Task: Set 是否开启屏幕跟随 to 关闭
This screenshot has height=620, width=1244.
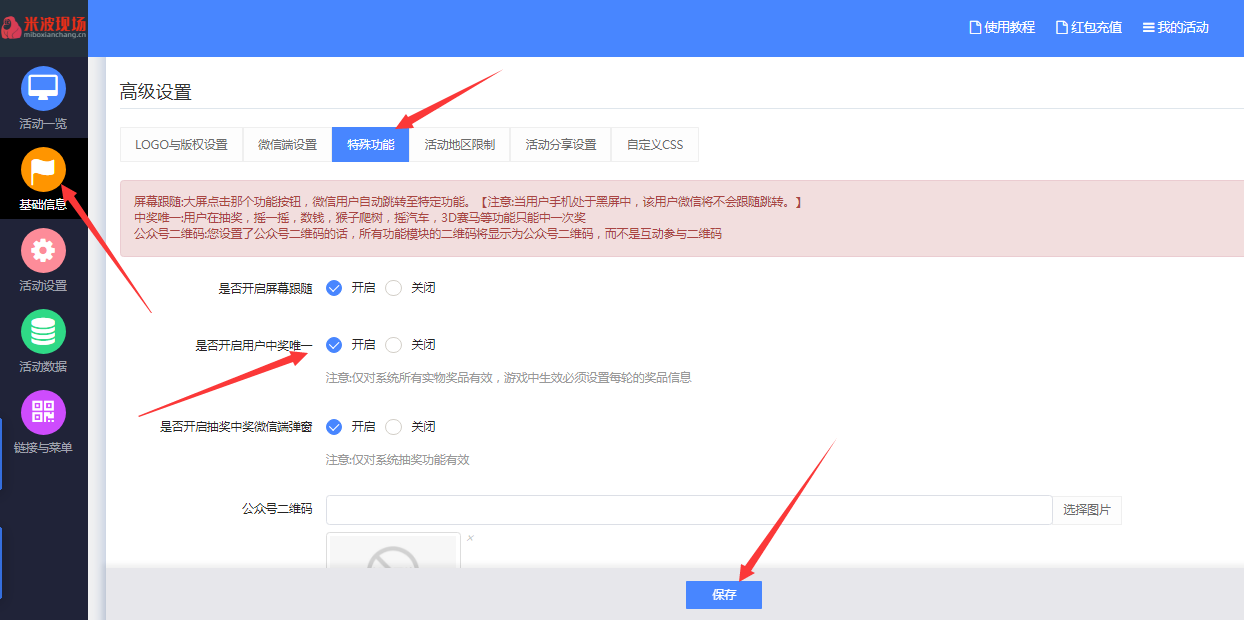Action: point(394,288)
